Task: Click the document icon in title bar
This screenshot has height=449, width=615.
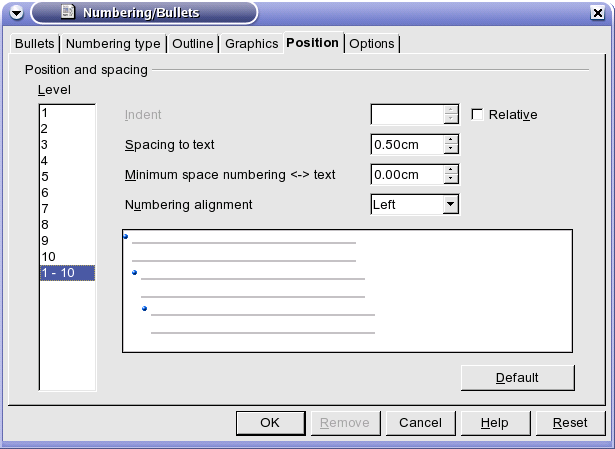Action: (67, 12)
